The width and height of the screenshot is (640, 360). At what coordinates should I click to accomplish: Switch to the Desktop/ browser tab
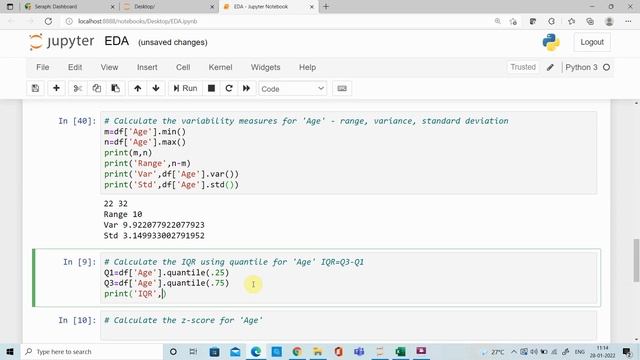coord(168,7)
